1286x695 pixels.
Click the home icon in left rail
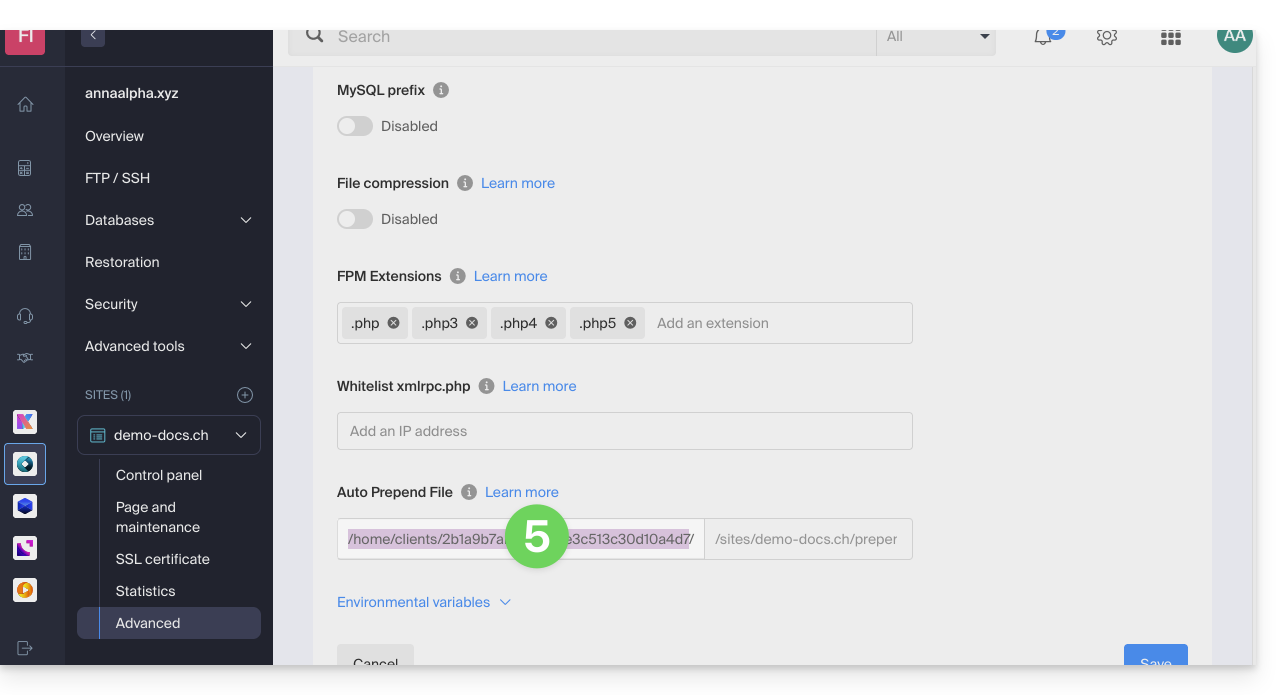click(x=25, y=105)
